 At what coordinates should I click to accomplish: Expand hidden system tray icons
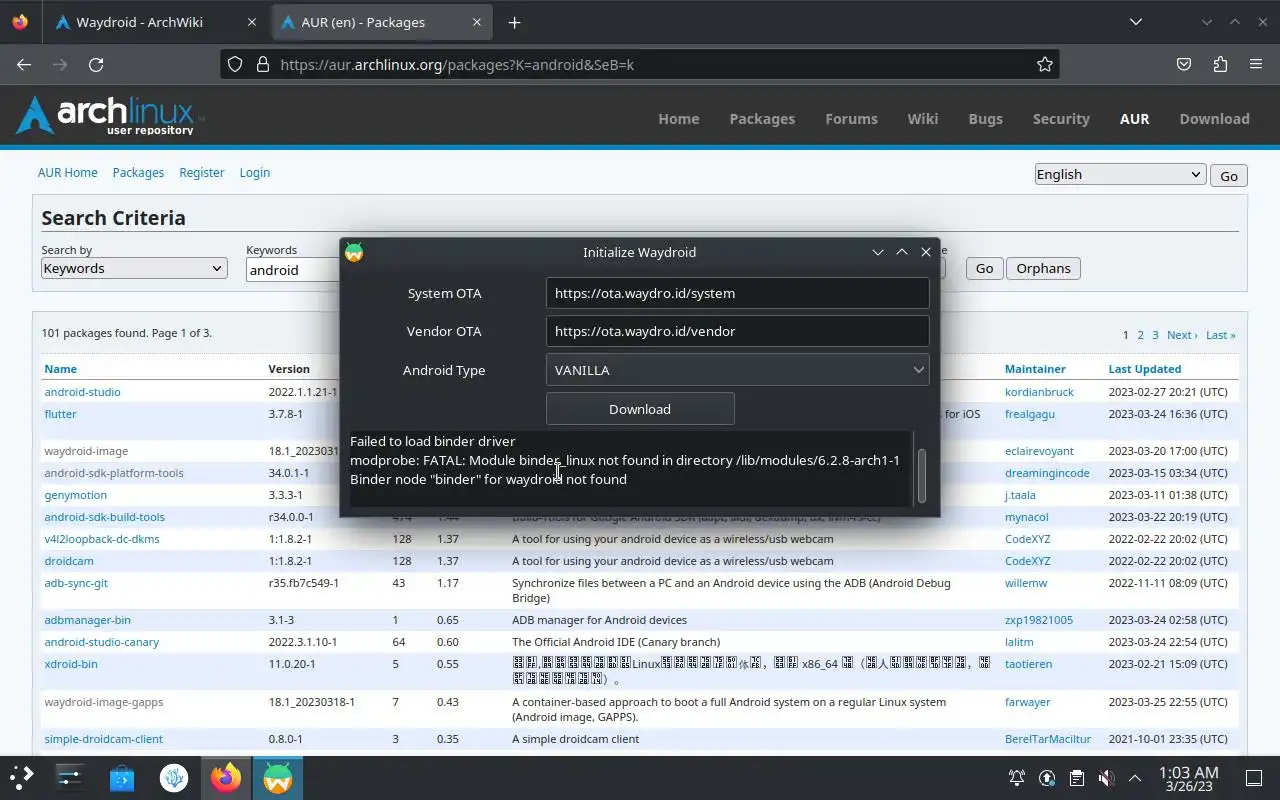pos(1135,777)
